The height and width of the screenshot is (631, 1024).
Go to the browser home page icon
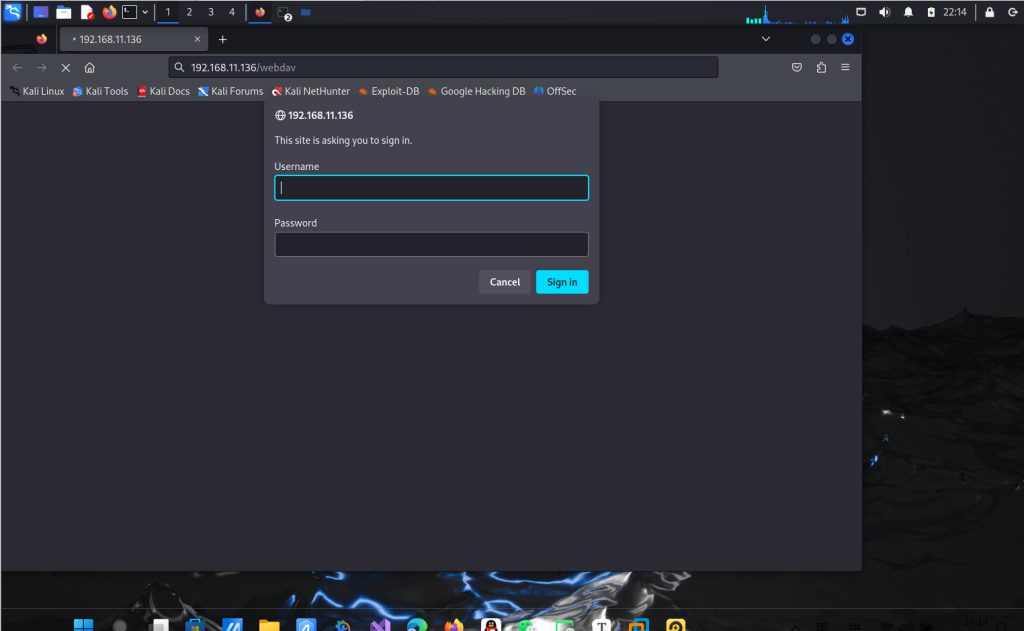[x=90, y=67]
